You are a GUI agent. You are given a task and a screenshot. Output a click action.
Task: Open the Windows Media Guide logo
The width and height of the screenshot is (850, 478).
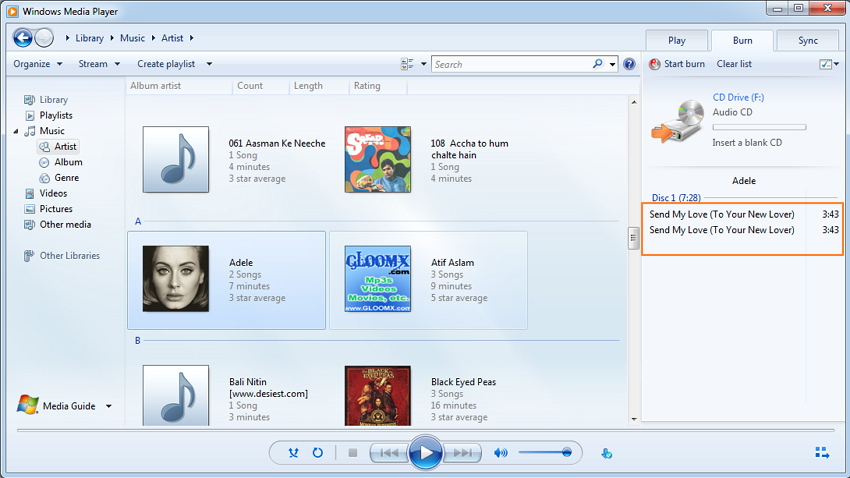[x=28, y=405]
